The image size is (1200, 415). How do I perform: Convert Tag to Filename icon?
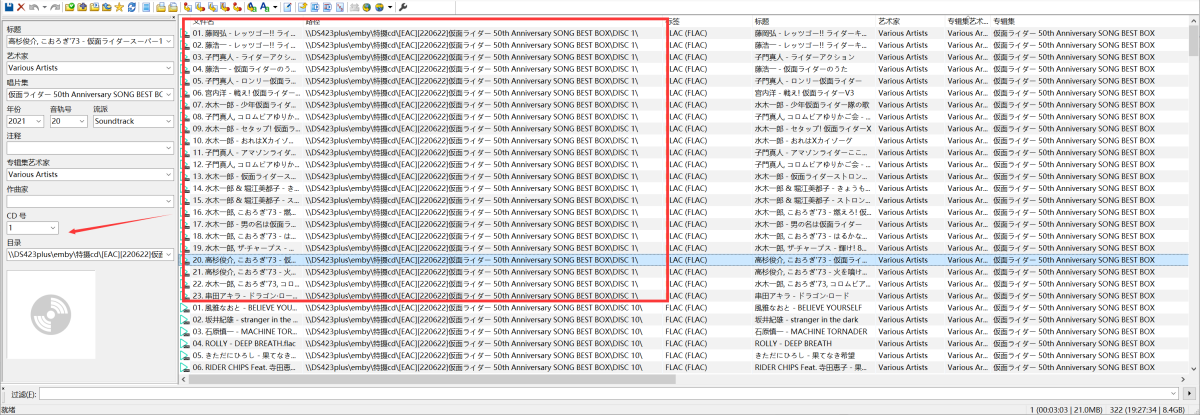188,7
